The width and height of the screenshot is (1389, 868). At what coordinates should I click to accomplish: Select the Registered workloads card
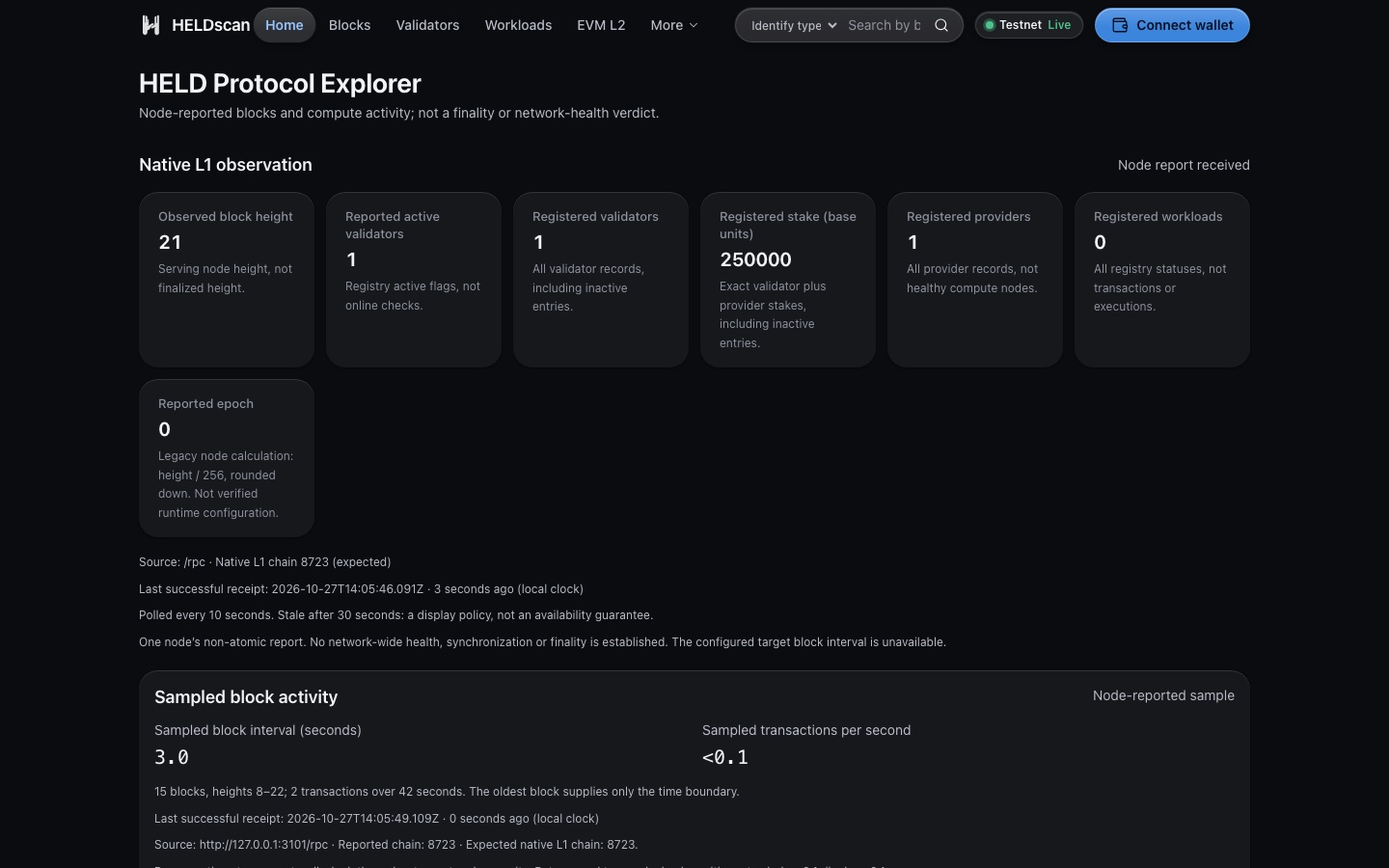tap(1162, 280)
